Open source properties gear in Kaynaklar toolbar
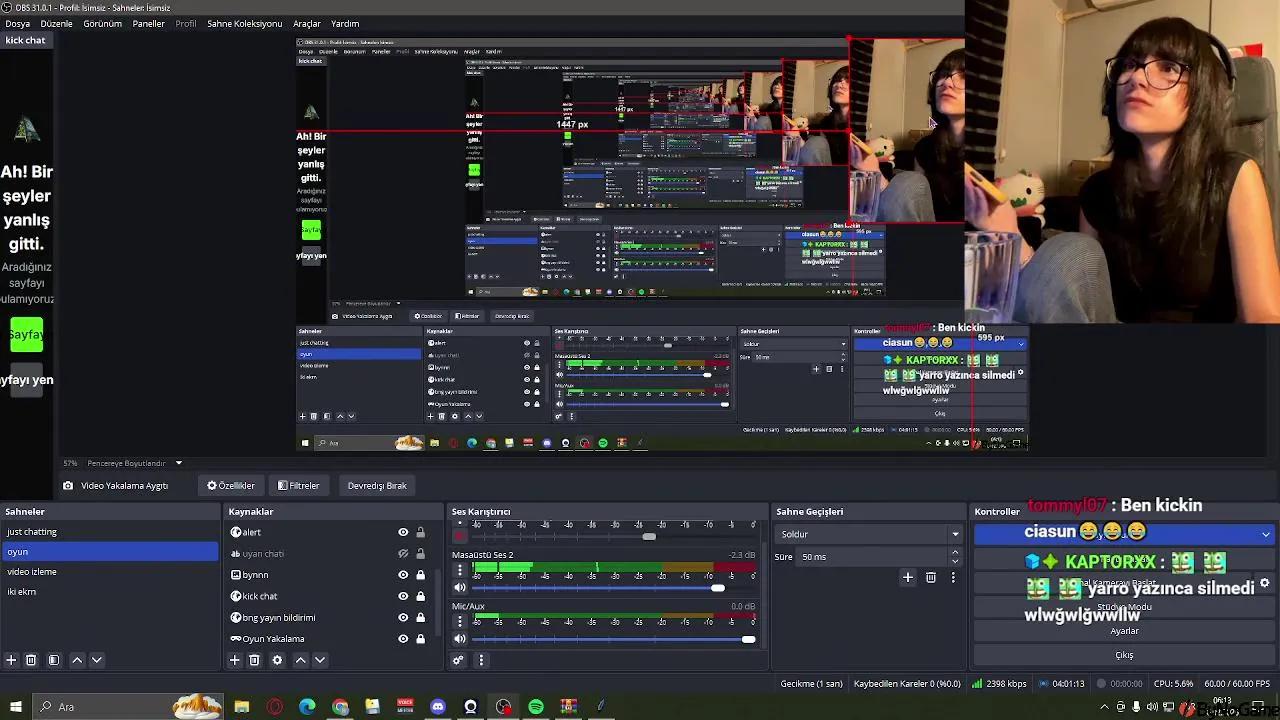The width and height of the screenshot is (1280, 720). (x=277, y=660)
